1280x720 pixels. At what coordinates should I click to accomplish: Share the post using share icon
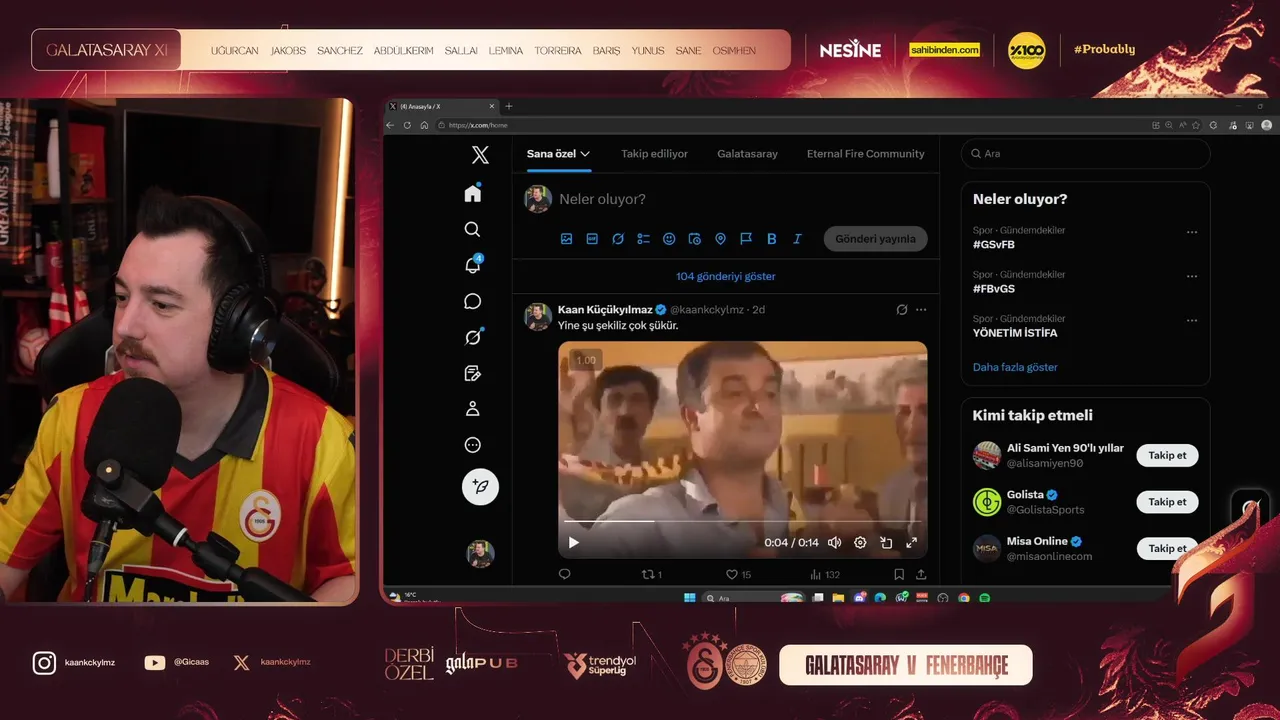[921, 574]
